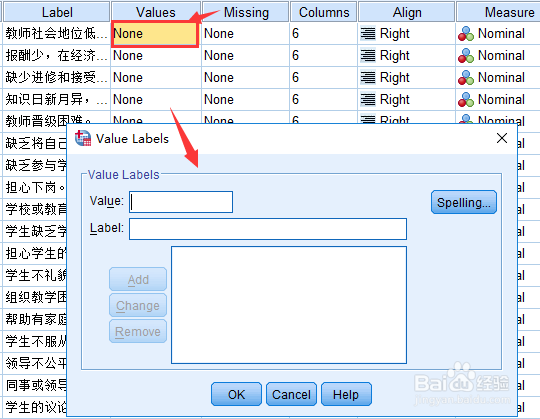Click the Align column header
This screenshot has width=540, height=419.
[x=407, y=12]
